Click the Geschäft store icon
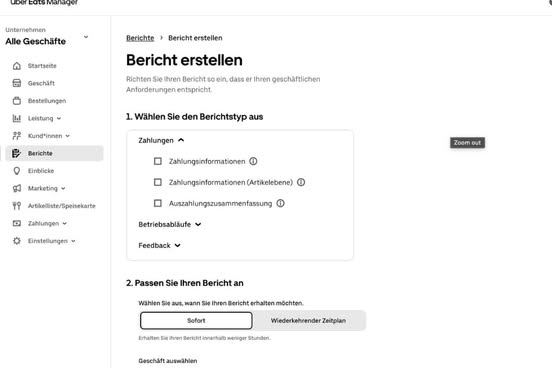 [x=17, y=83]
